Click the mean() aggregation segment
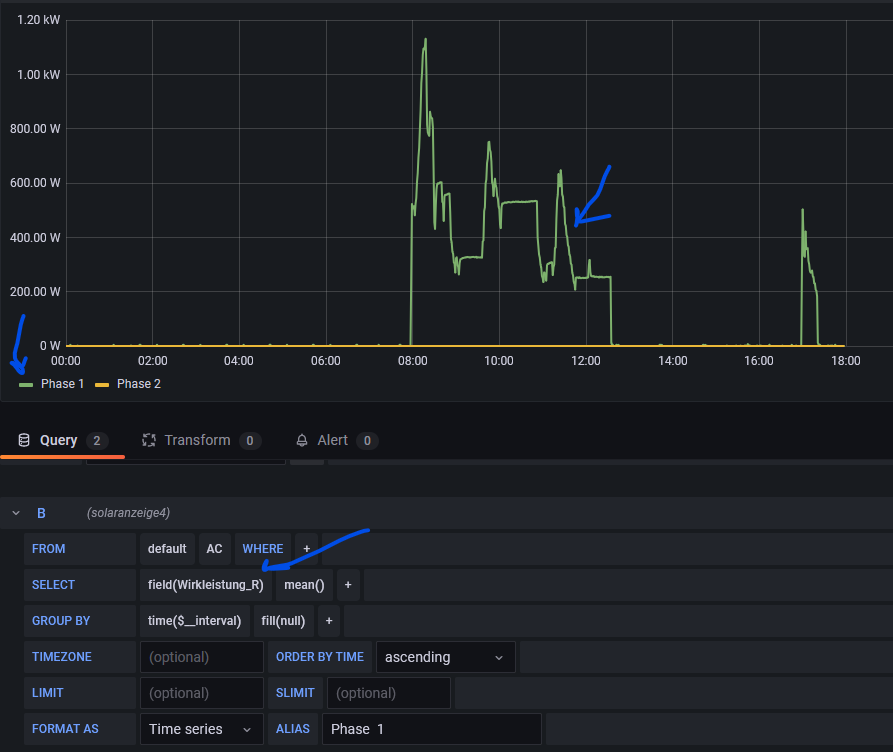Image resolution: width=893 pixels, height=752 pixels. [304, 585]
